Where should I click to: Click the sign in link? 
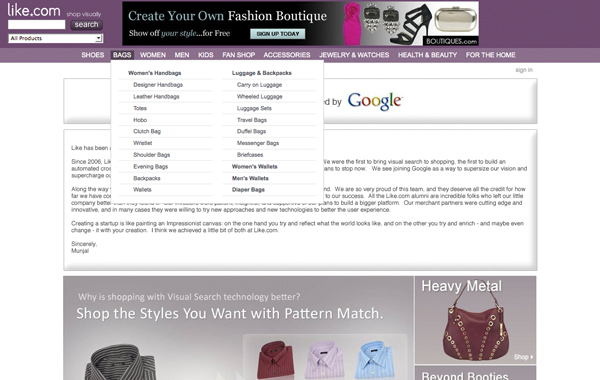pos(524,70)
